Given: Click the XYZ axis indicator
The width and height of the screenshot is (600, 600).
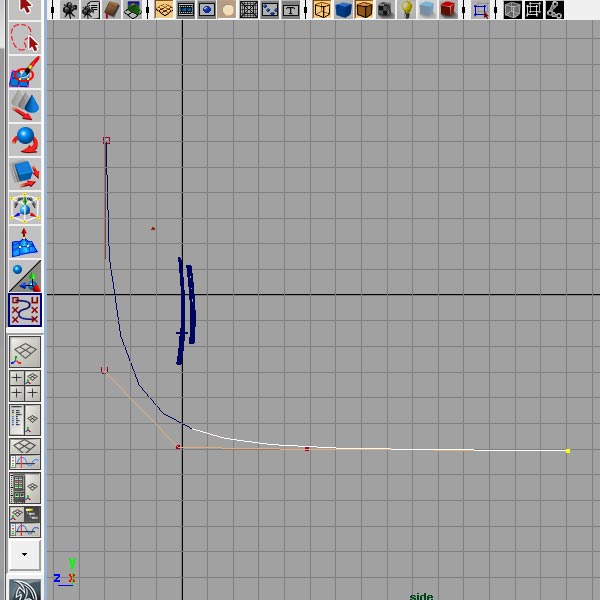Looking at the screenshot, I should [65, 572].
